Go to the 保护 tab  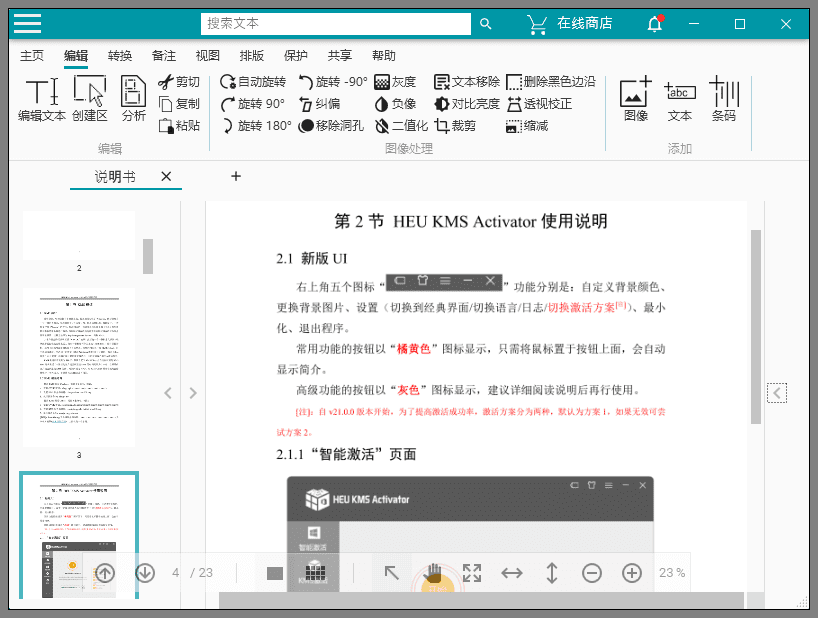[296, 55]
